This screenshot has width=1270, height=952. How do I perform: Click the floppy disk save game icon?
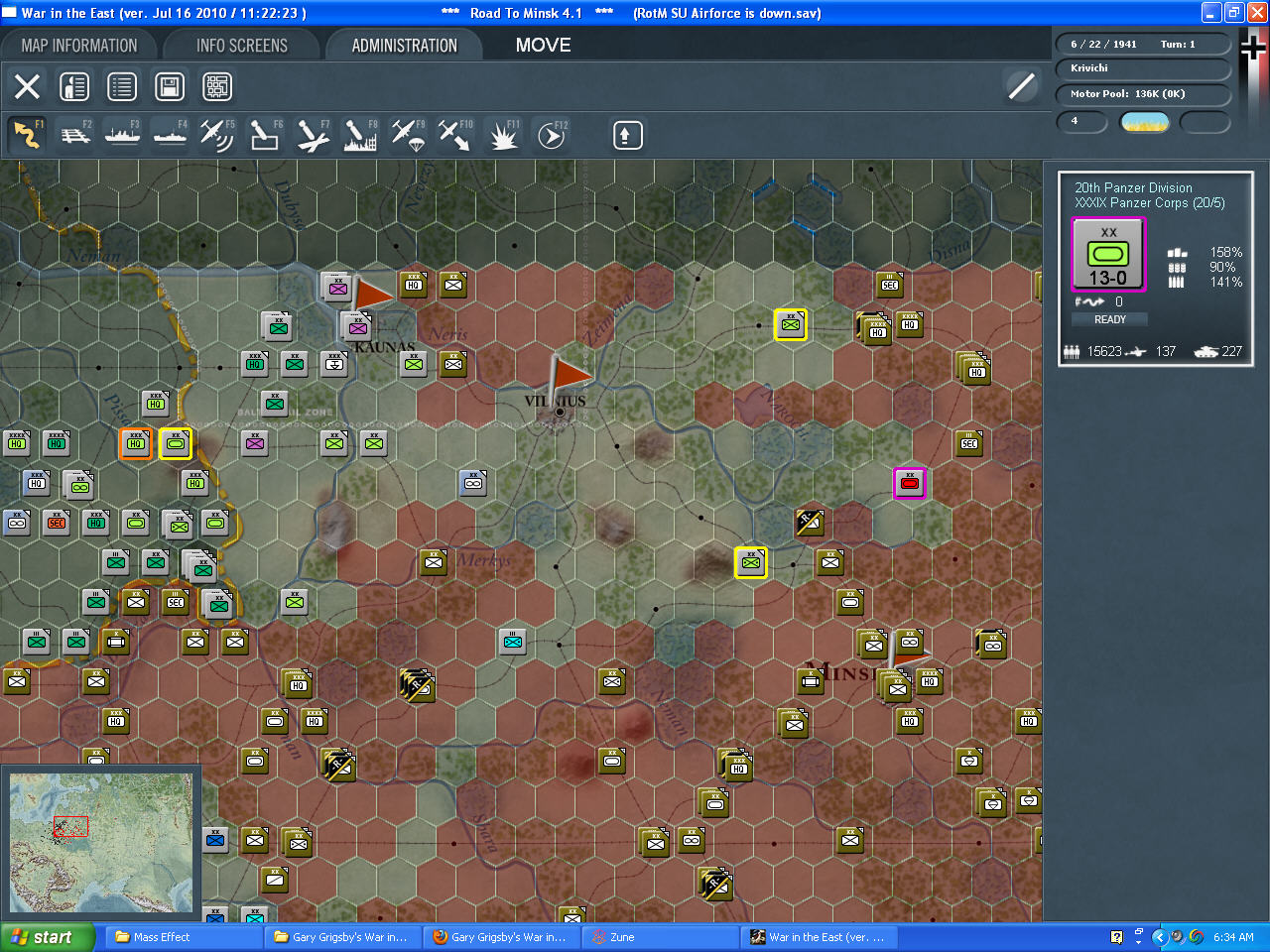170,86
